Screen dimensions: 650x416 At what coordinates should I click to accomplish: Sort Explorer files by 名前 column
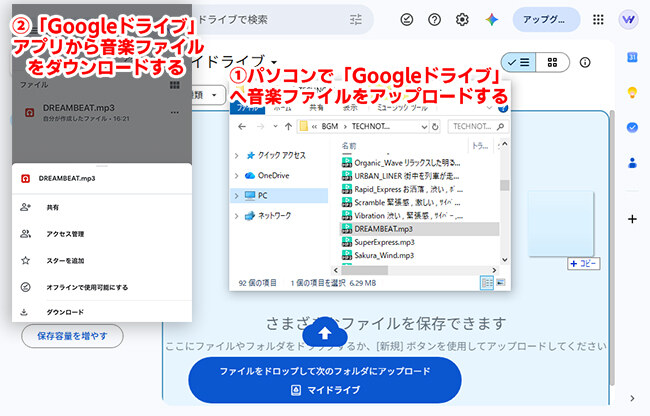click(349, 146)
